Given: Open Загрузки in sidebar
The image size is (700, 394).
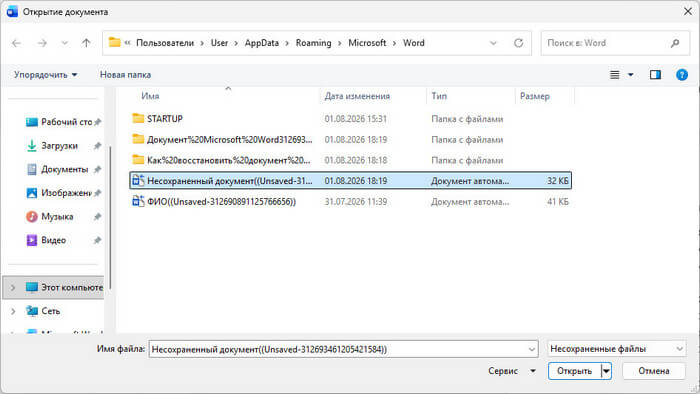Looking at the screenshot, I should click(60, 145).
